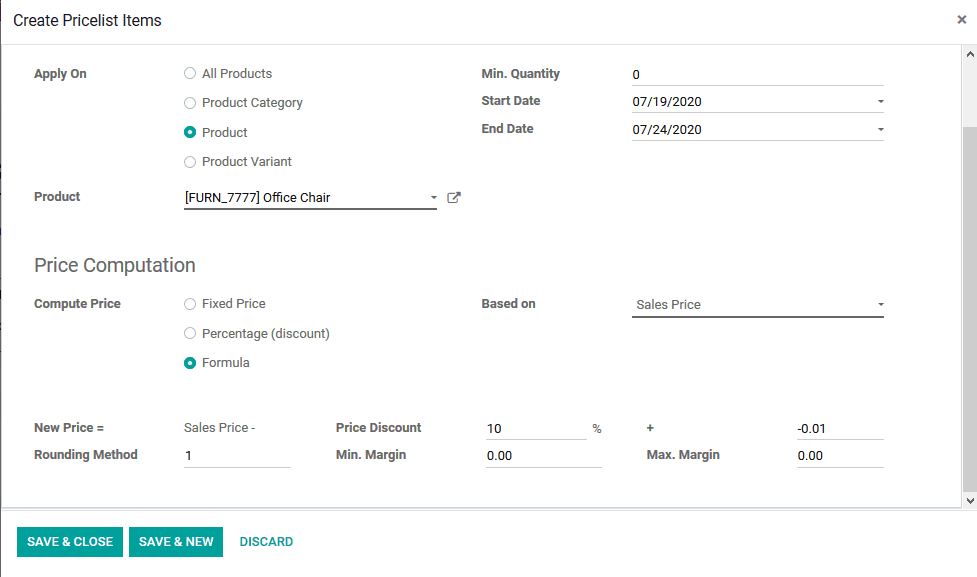Image resolution: width=977 pixels, height=577 pixels.
Task: Open the Start Date picker arrow
Action: point(880,102)
